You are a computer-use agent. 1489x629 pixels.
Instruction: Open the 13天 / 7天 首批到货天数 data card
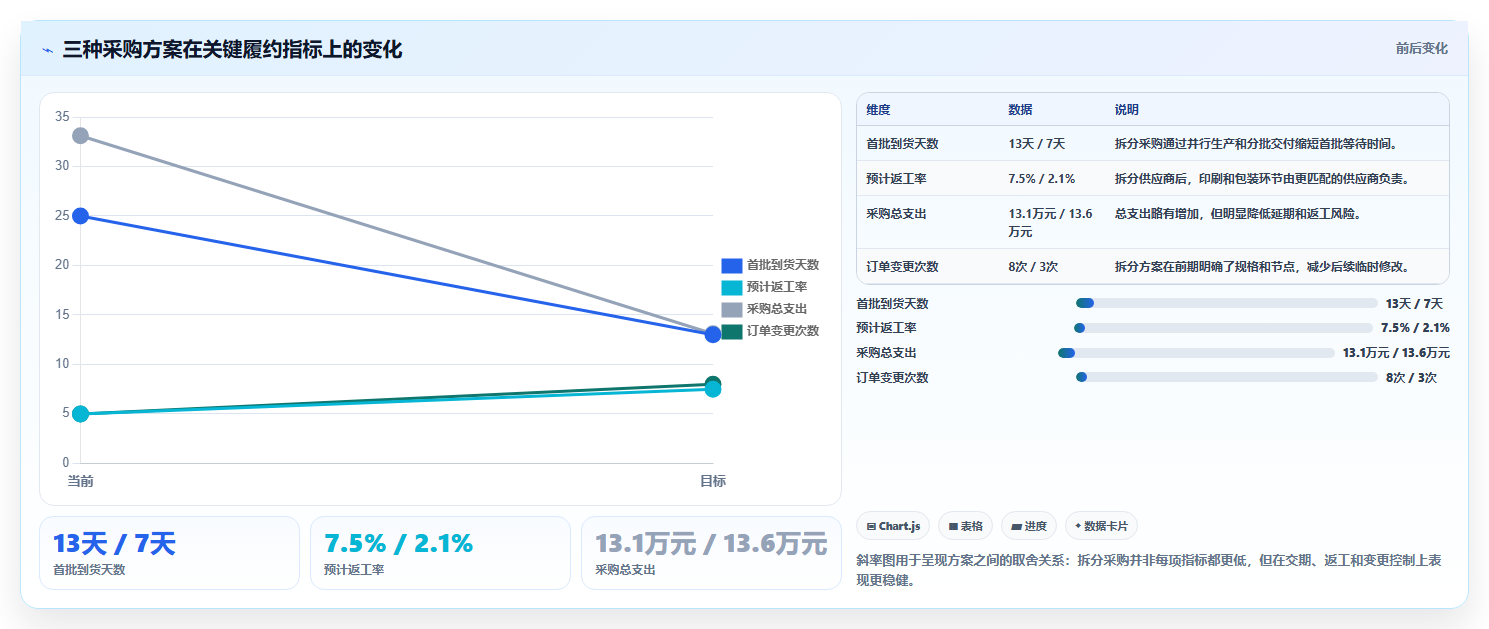pos(169,553)
